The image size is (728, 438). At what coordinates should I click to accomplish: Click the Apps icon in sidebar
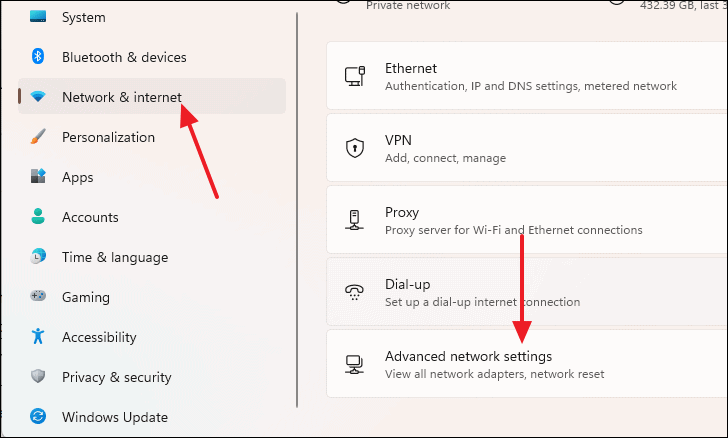tap(38, 177)
